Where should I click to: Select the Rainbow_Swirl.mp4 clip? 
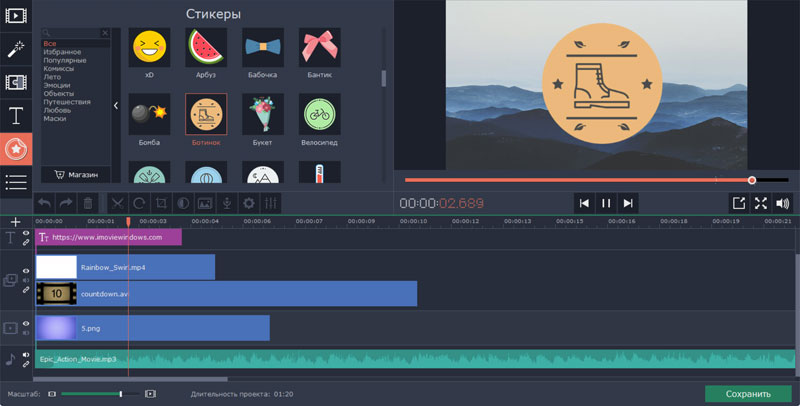pyautogui.click(x=126, y=267)
